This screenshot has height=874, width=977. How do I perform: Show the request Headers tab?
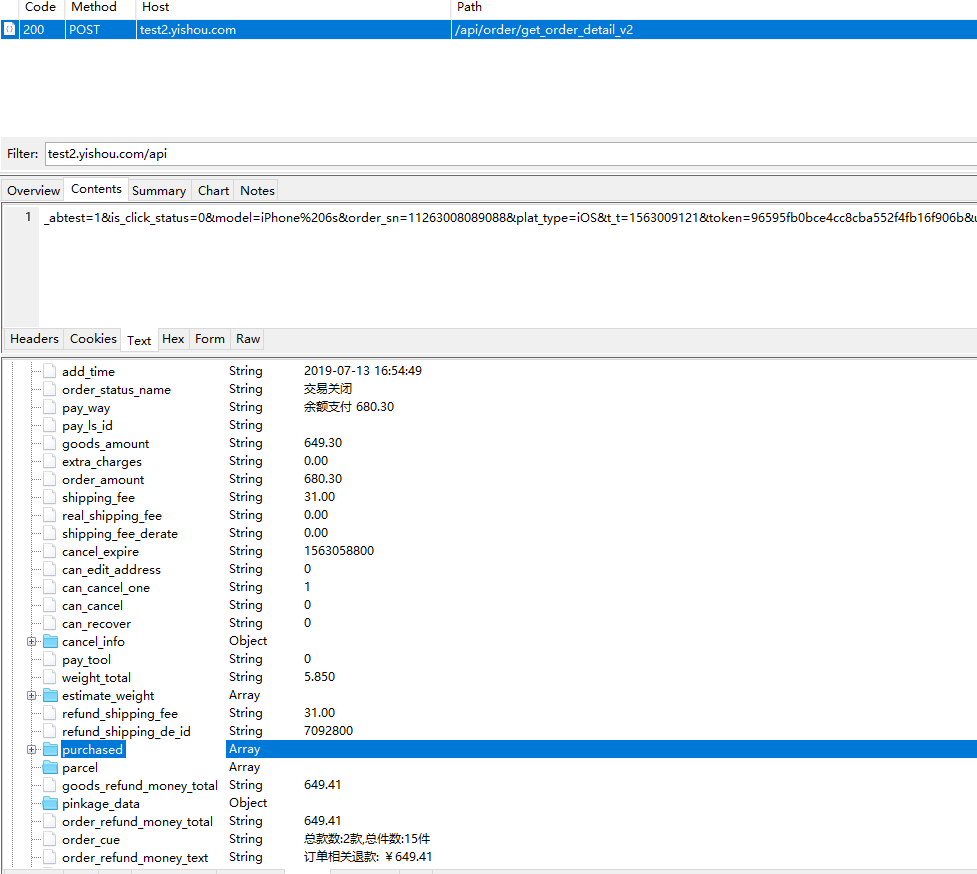pos(34,339)
